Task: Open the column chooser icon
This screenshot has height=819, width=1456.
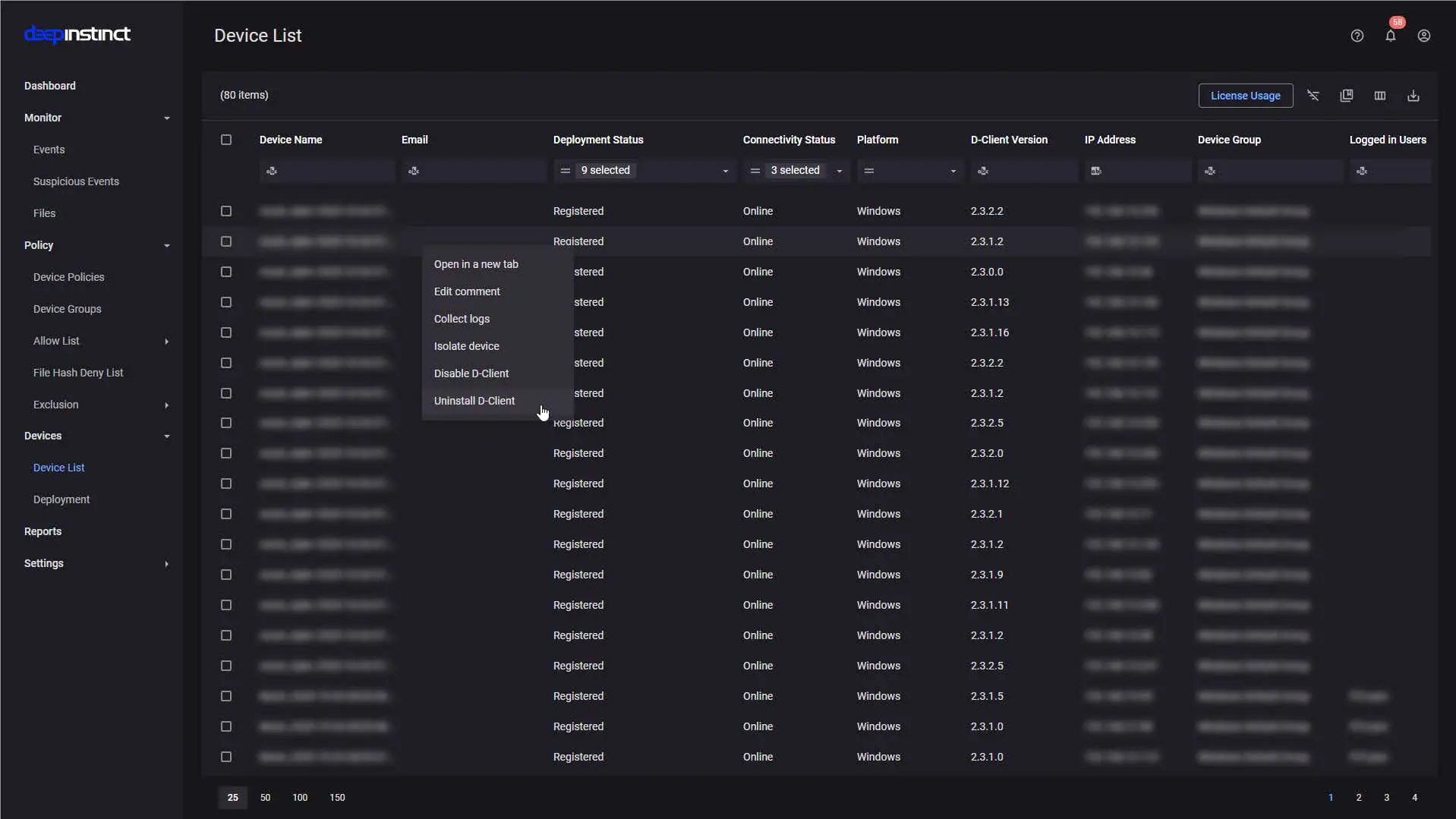Action: [1380, 96]
